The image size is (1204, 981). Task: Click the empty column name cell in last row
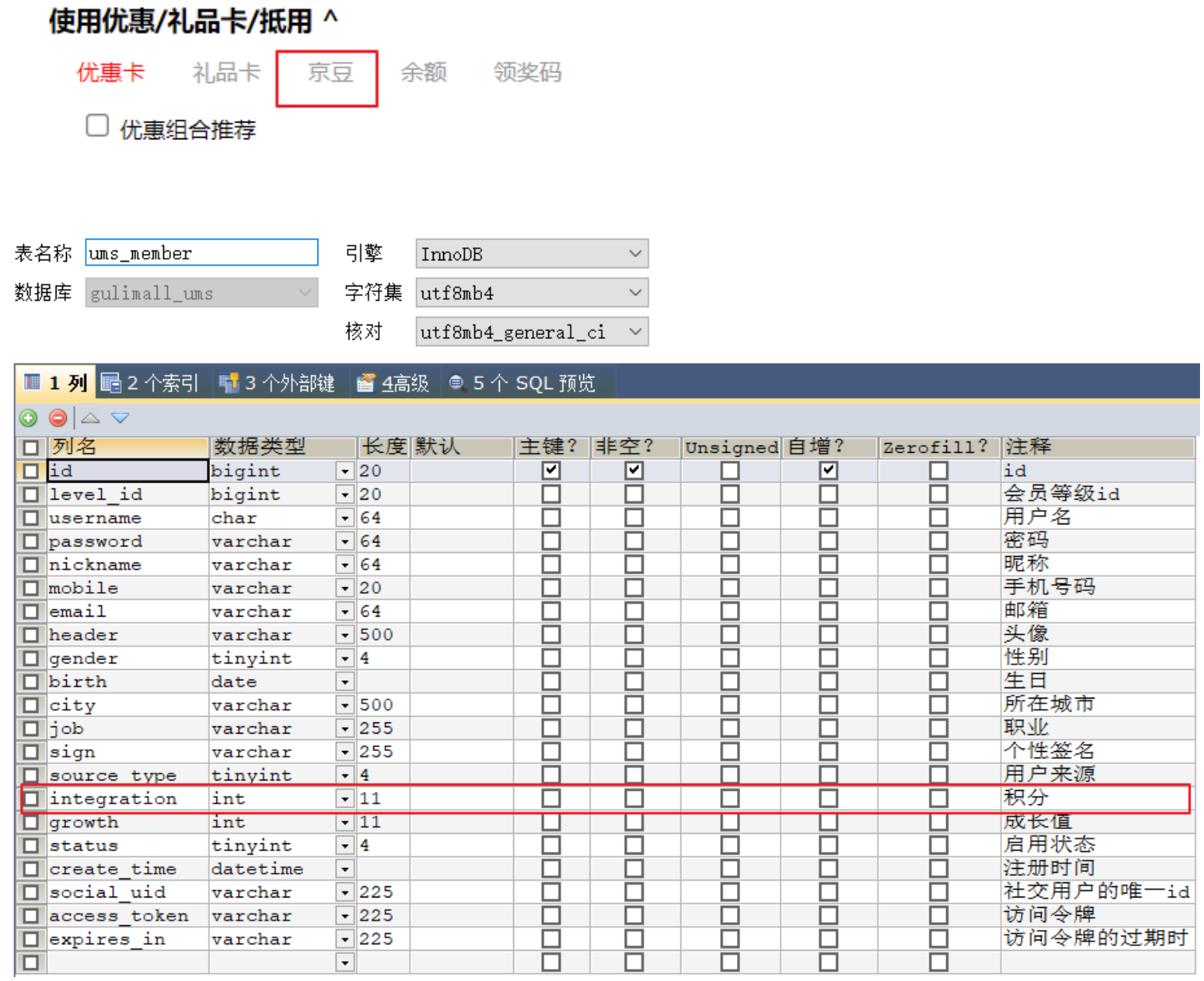(x=128, y=963)
